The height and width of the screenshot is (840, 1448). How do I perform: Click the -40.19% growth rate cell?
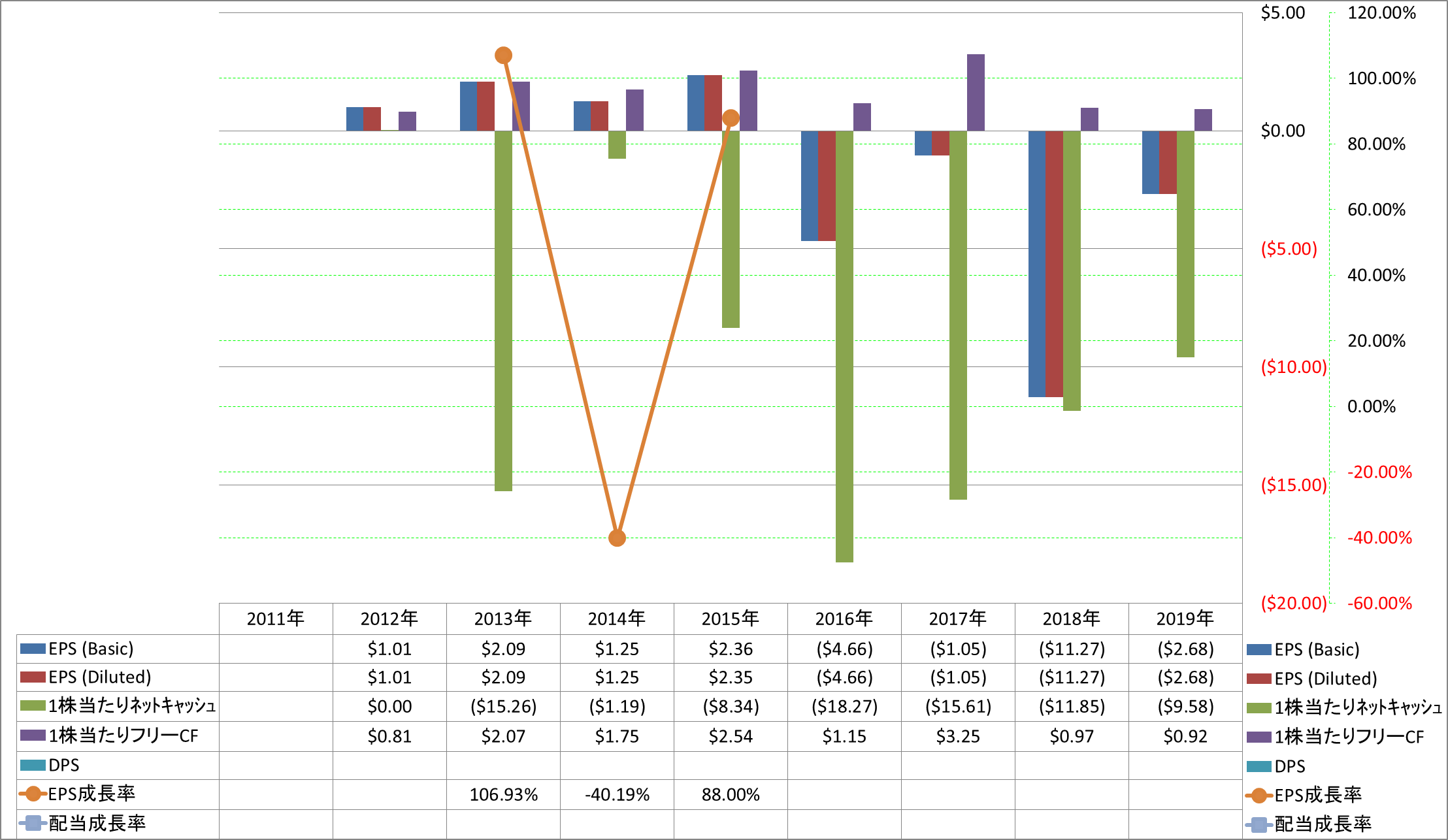[x=617, y=794]
